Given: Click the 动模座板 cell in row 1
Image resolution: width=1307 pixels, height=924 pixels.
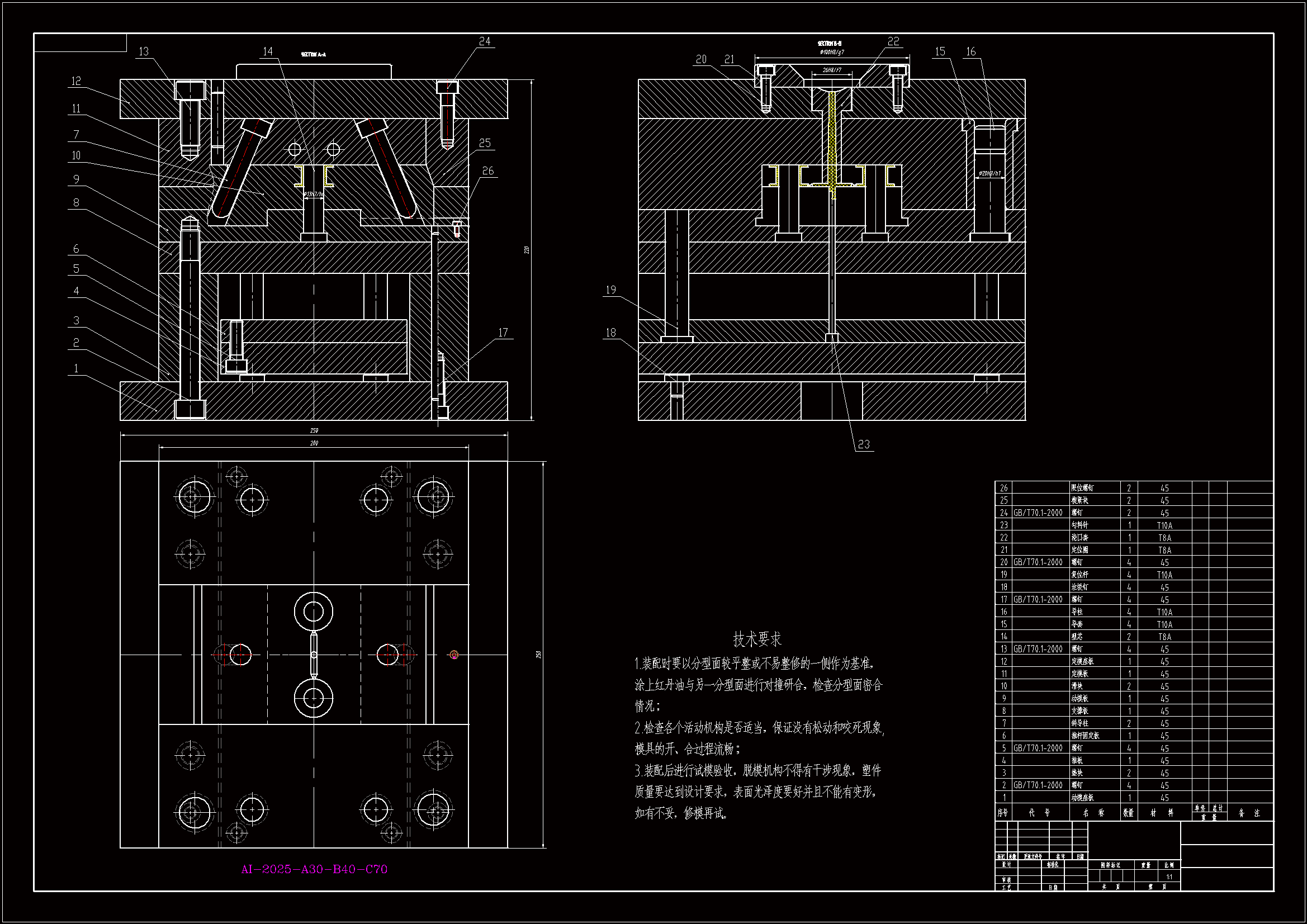Looking at the screenshot, I should (x=1082, y=798).
